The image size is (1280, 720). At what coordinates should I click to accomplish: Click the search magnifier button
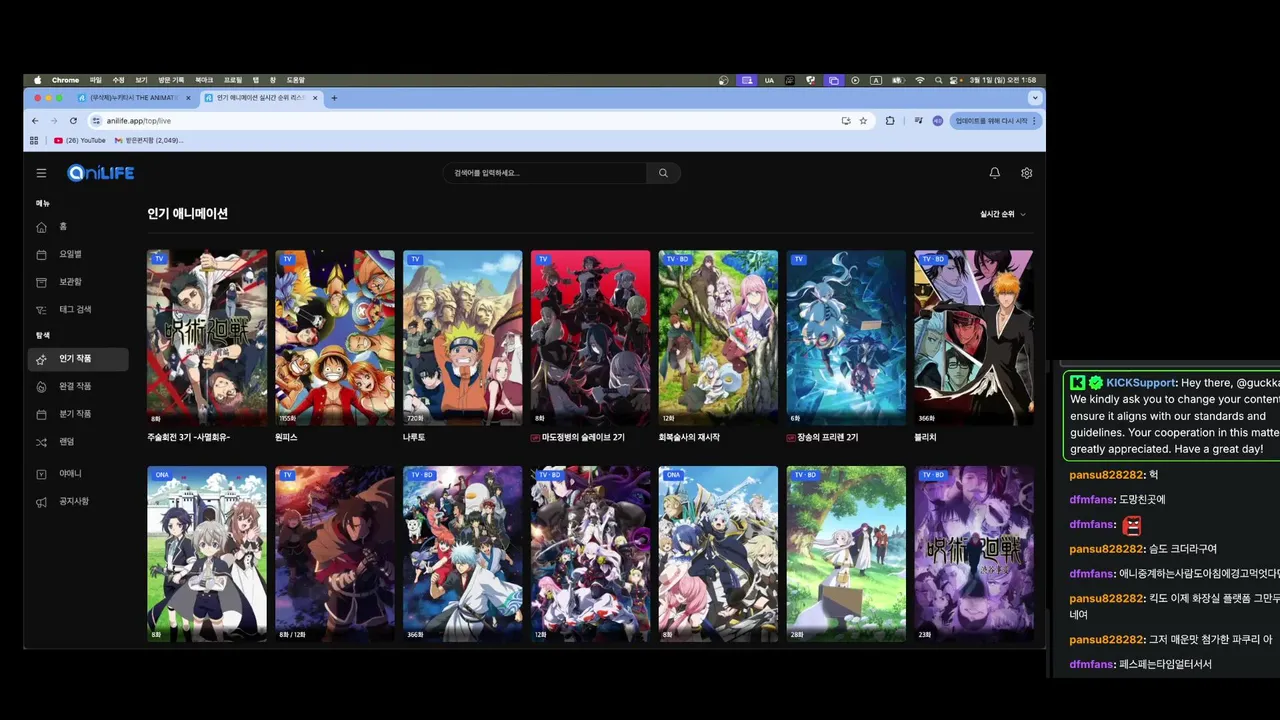(663, 173)
